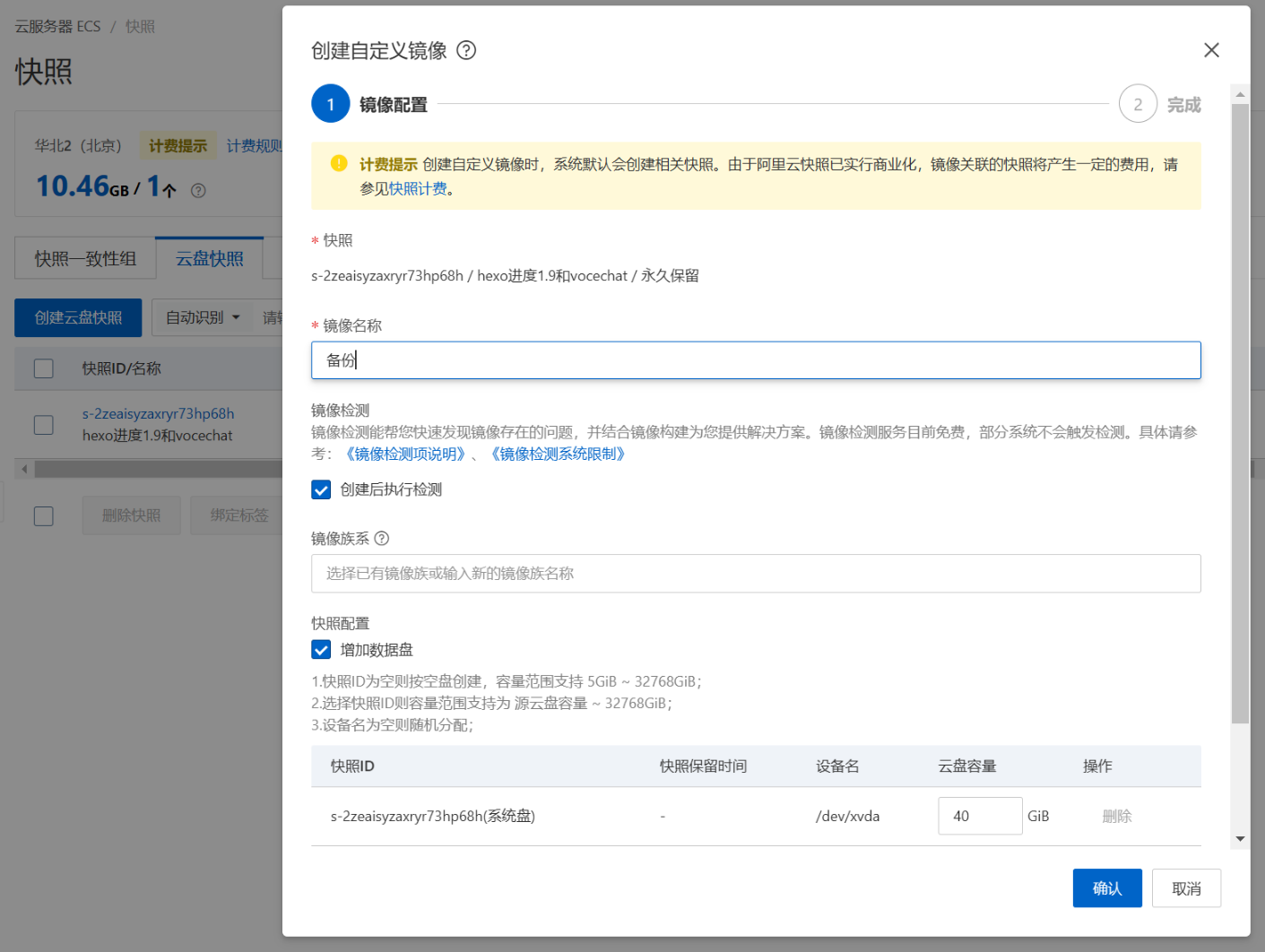1265x952 pixels.
Task: Click 快照保留时间 column header
Action: pyautogui.click(x=703, y=766)
